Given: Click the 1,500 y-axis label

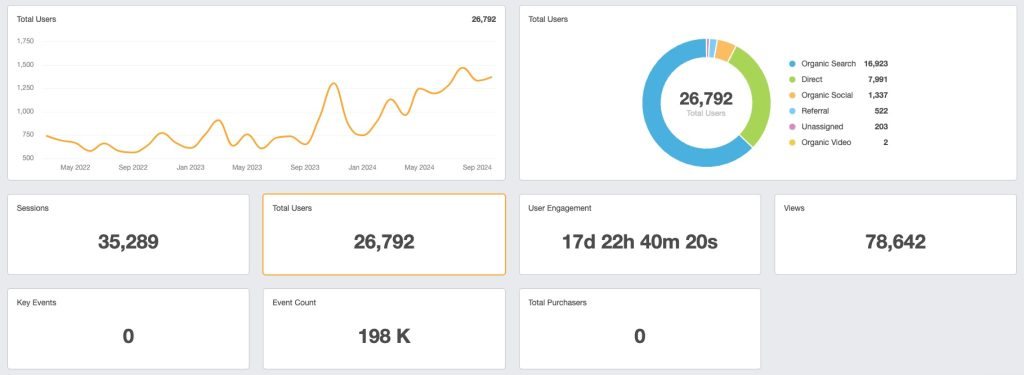Looking at the screenshot, I should 25,65.
